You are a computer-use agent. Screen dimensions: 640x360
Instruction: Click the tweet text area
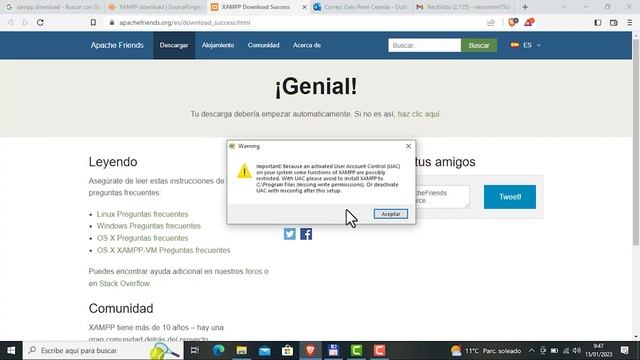coord(442,197)
